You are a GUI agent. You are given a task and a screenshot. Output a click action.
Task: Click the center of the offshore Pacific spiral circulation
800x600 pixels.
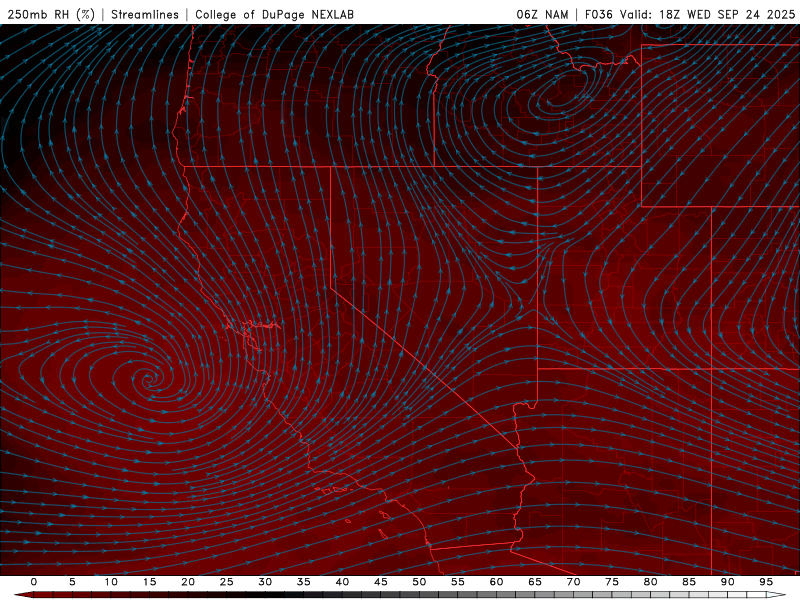[148, 380]
